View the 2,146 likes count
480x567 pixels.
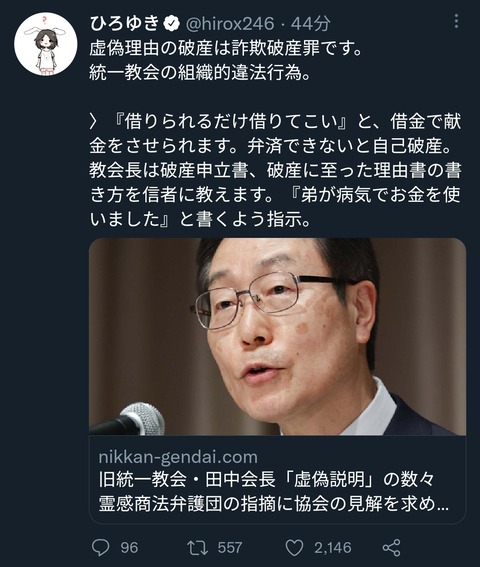333,547
